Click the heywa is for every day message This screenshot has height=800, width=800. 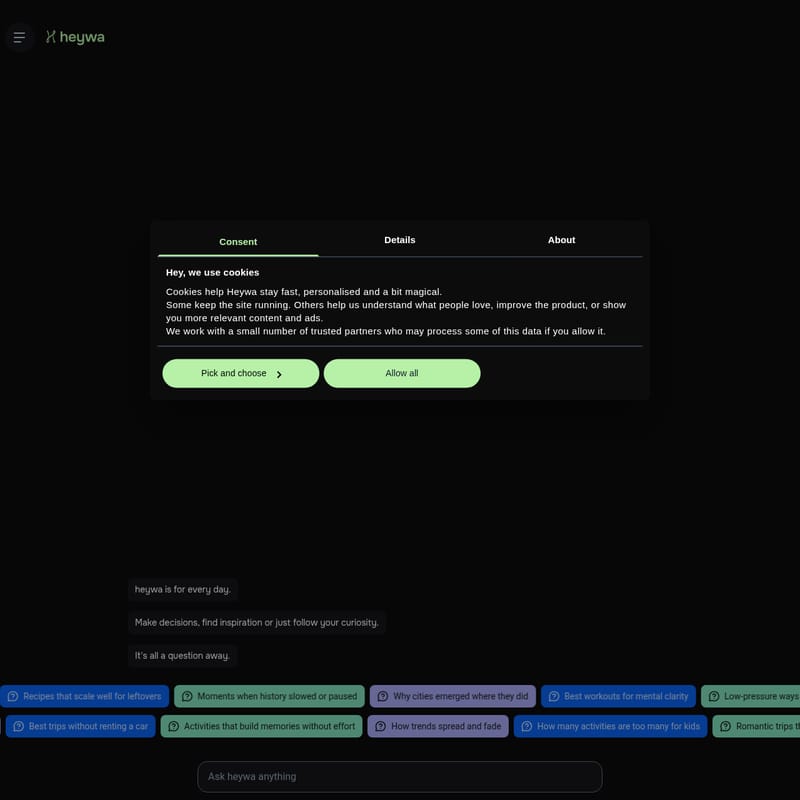tap(183, 589)
